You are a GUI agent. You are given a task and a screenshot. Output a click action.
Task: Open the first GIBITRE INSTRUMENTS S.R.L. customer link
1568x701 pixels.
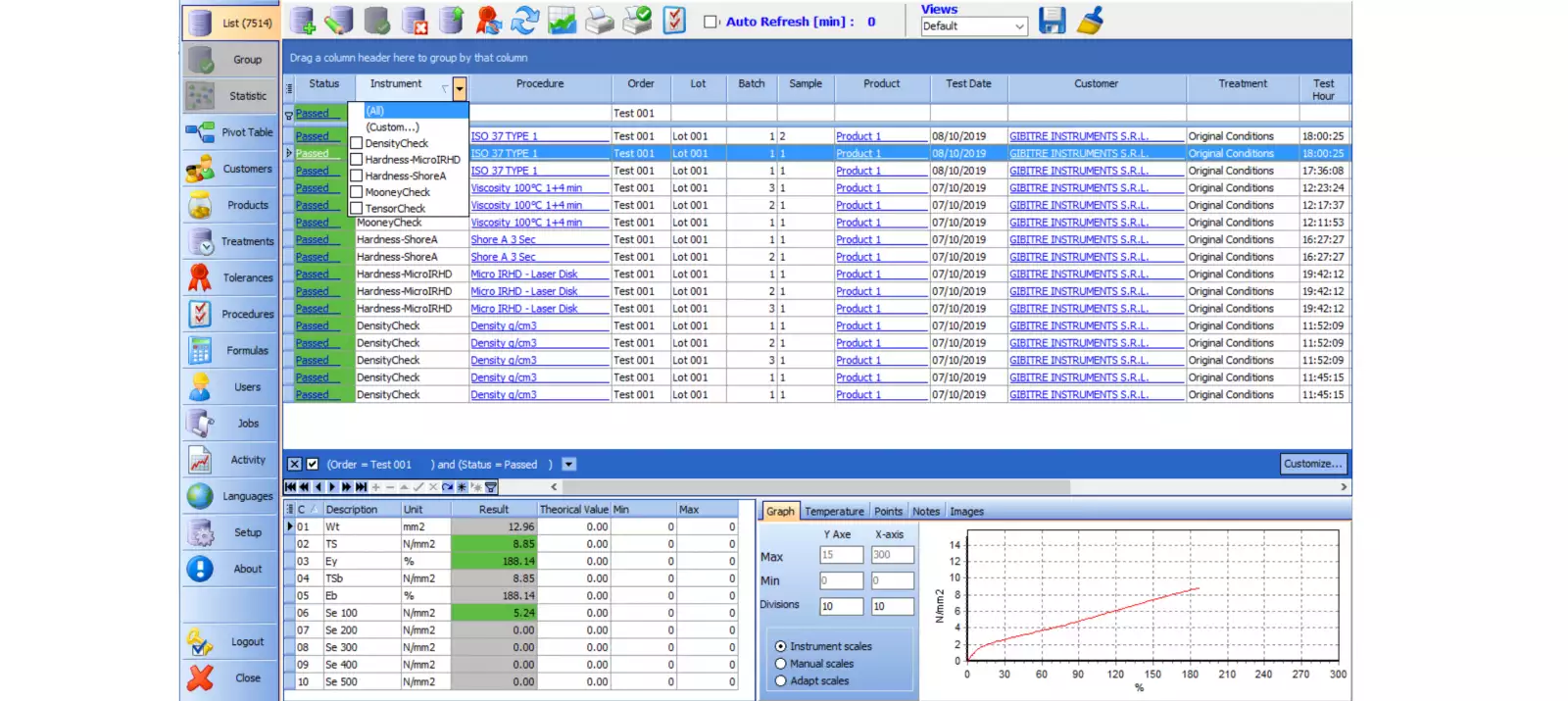point(1079,136)
